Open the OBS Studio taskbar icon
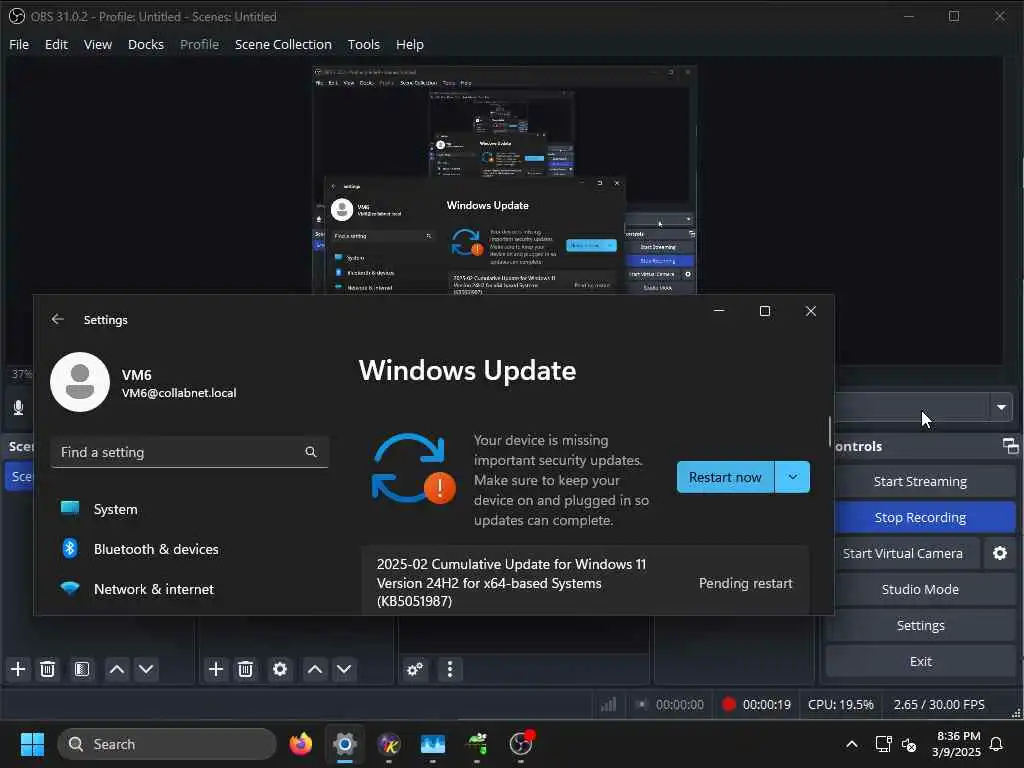The width and height of the screenshot is (1024, 768). tap(521, 744)
